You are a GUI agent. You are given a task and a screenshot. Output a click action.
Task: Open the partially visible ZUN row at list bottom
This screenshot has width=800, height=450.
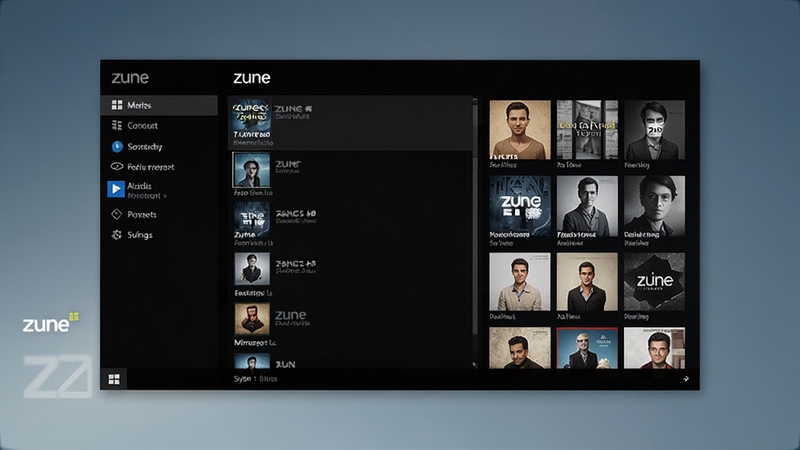point(350,362)
